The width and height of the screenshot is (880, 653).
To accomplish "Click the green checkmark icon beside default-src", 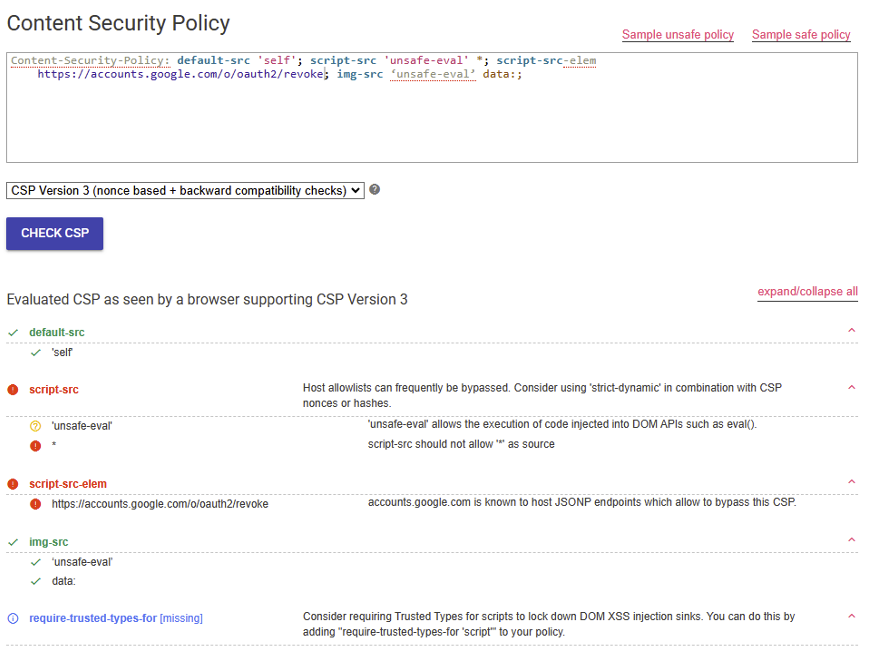I will (13, 332).
